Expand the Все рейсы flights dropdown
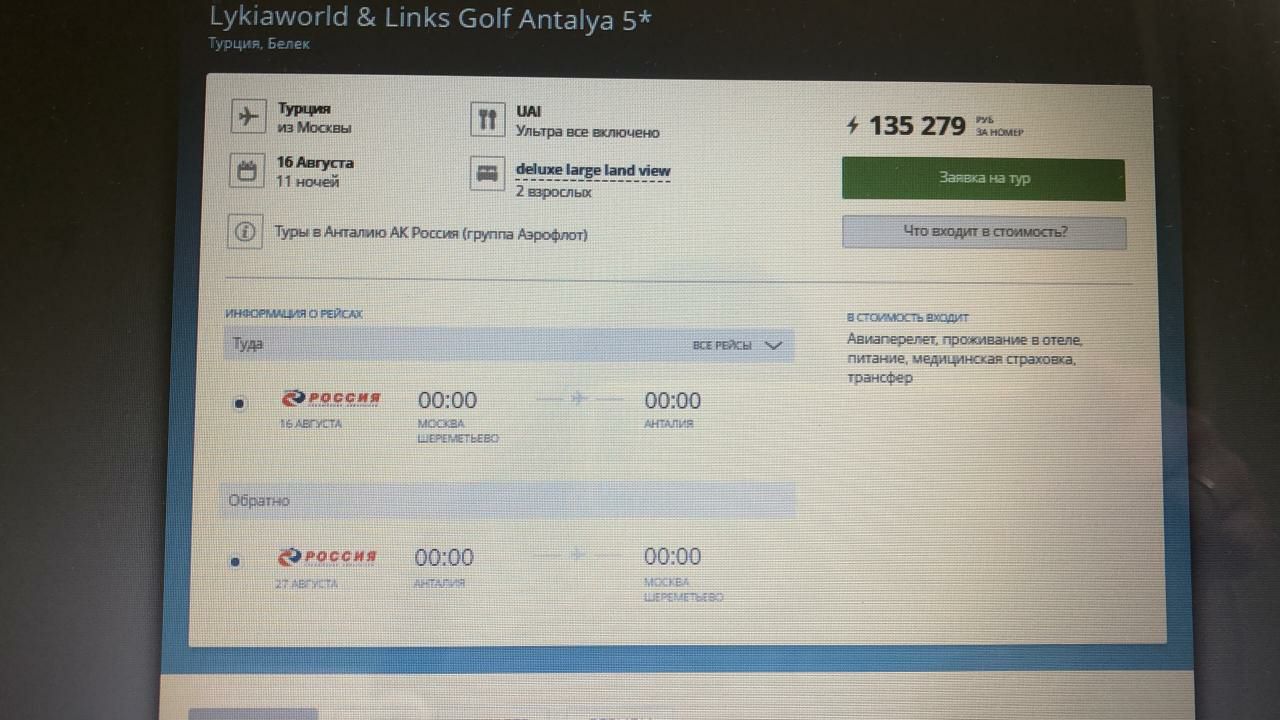 (x=737, y=345)
